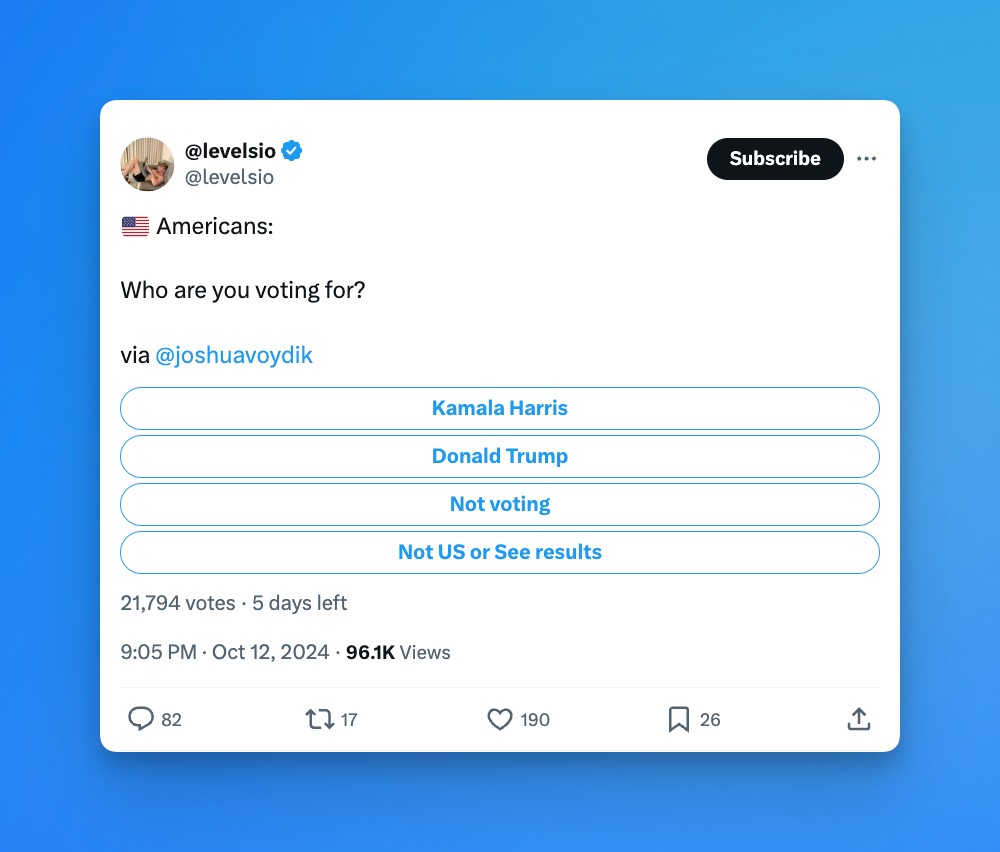1000x852 pixels.
Task: Click the 9:05 PM timestamp
Action: pyautogui.click(x=158, y=652)
